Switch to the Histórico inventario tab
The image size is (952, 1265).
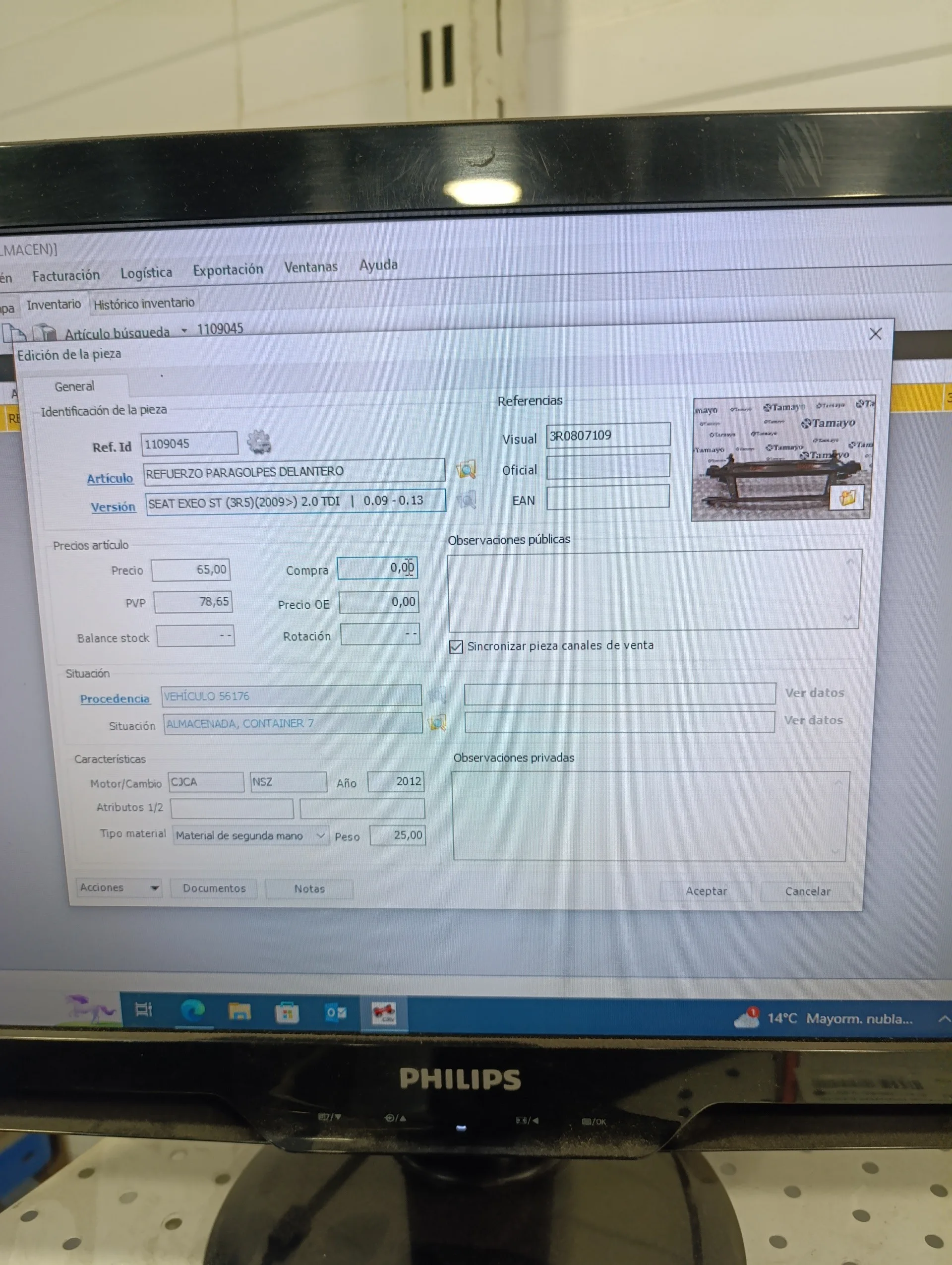point(144,303)
